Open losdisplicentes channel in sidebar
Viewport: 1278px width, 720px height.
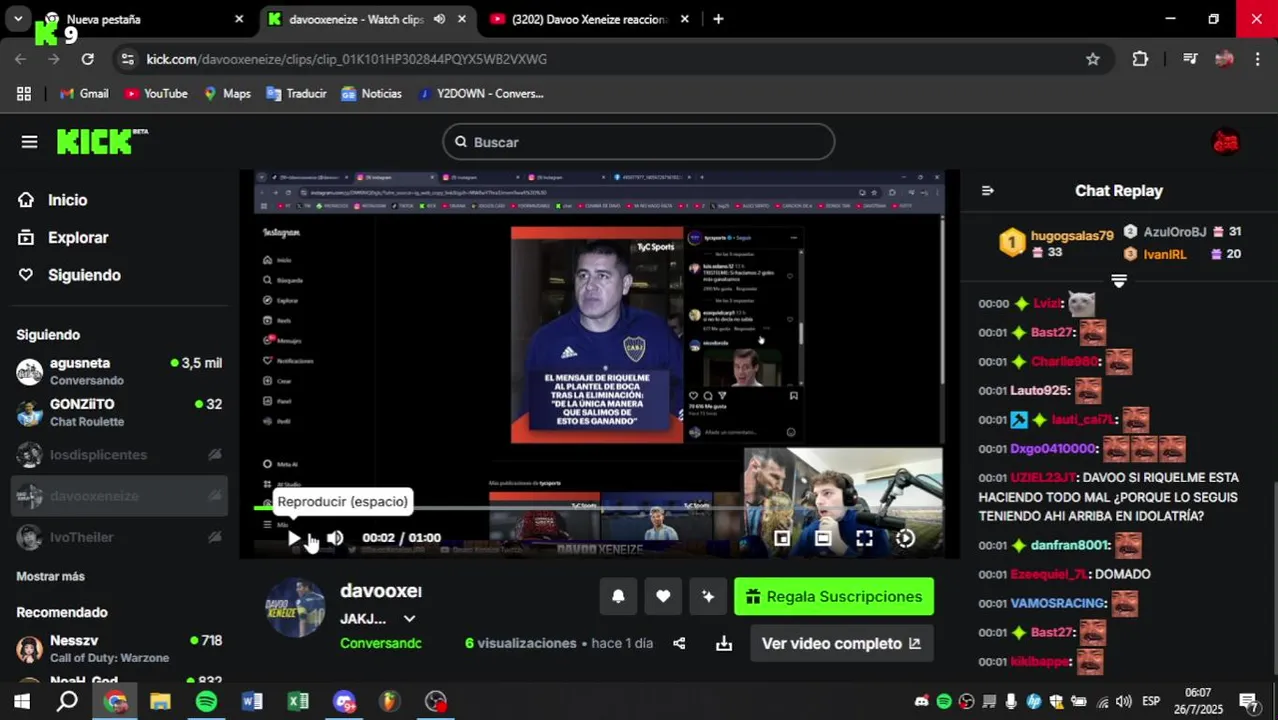[119, 454]
